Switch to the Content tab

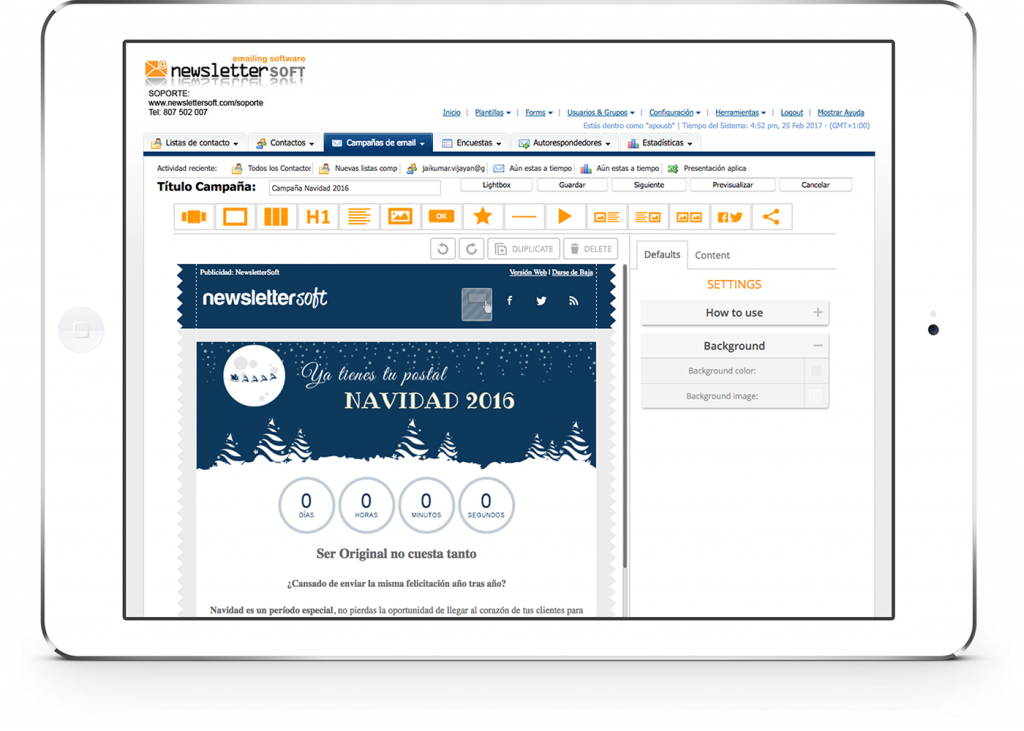click(x=712, y=255)
